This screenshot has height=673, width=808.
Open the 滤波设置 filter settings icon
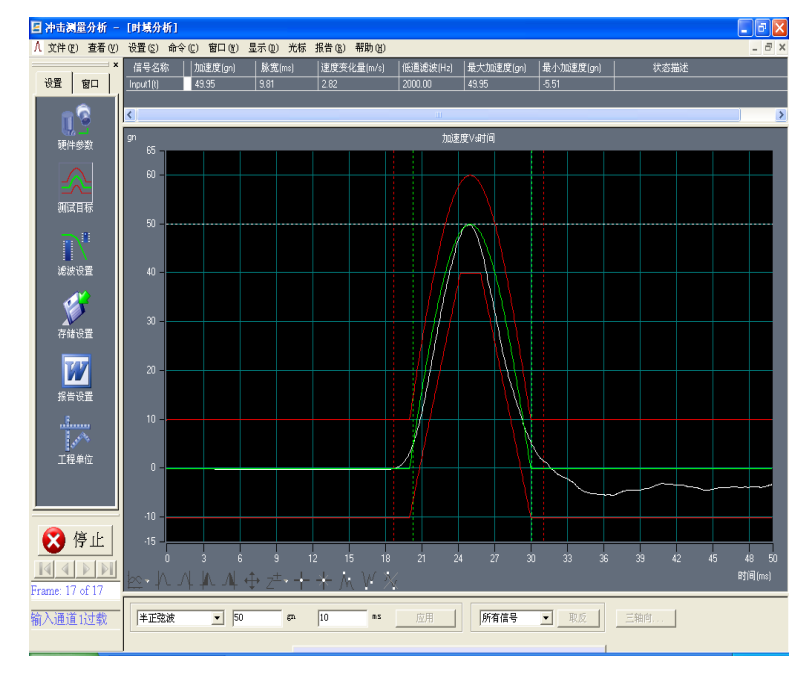point(75,246)
